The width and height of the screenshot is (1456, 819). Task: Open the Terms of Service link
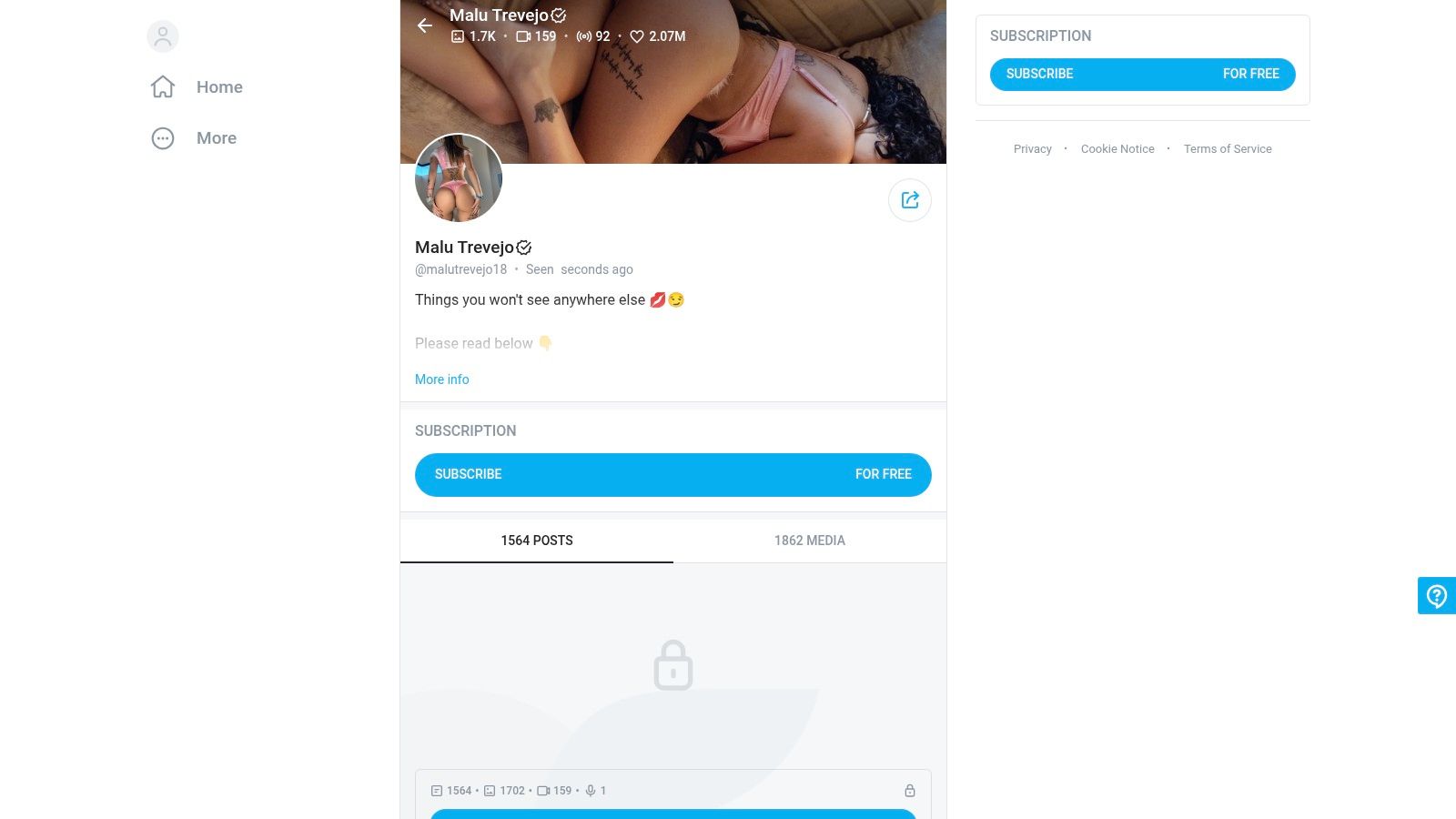pos(1228,149)
